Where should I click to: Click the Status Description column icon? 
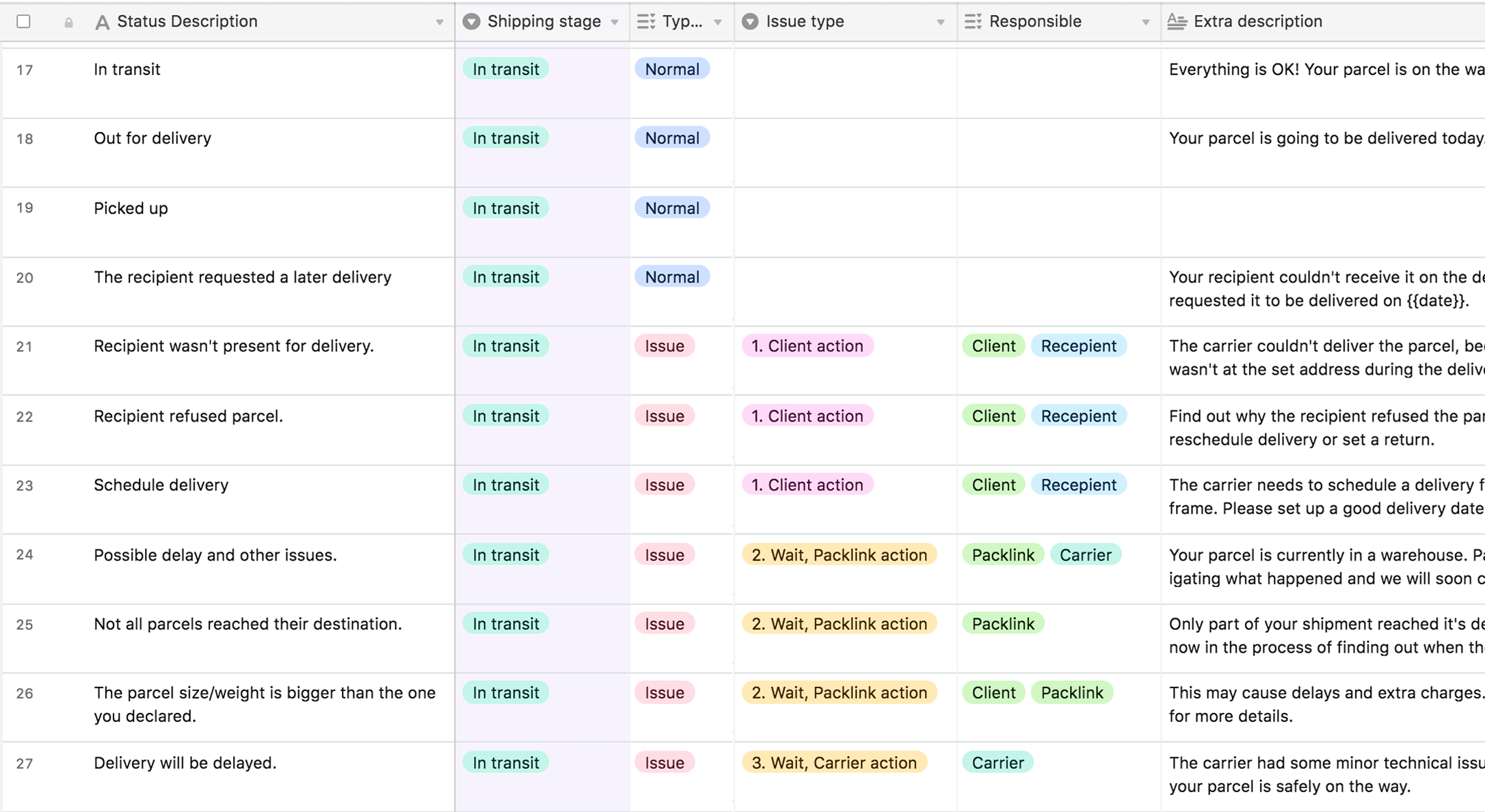click(x=100, y=21)
